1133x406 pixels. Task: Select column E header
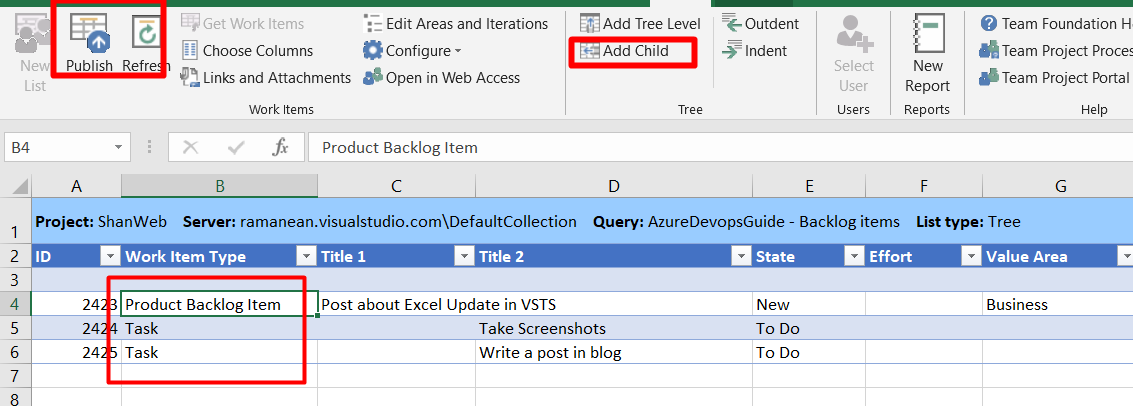pyautogui.click(x=809, y=186)
